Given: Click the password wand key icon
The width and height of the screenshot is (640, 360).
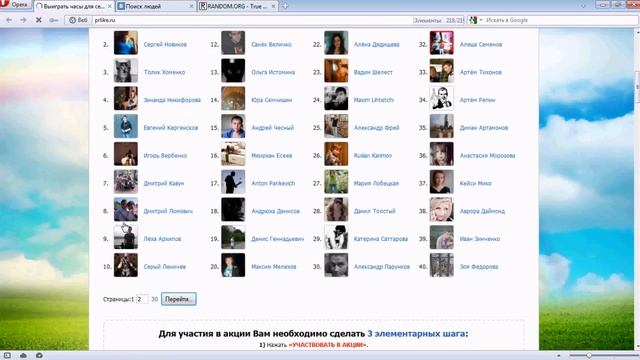Looking at the screenshot, I should tap(53, 20).
